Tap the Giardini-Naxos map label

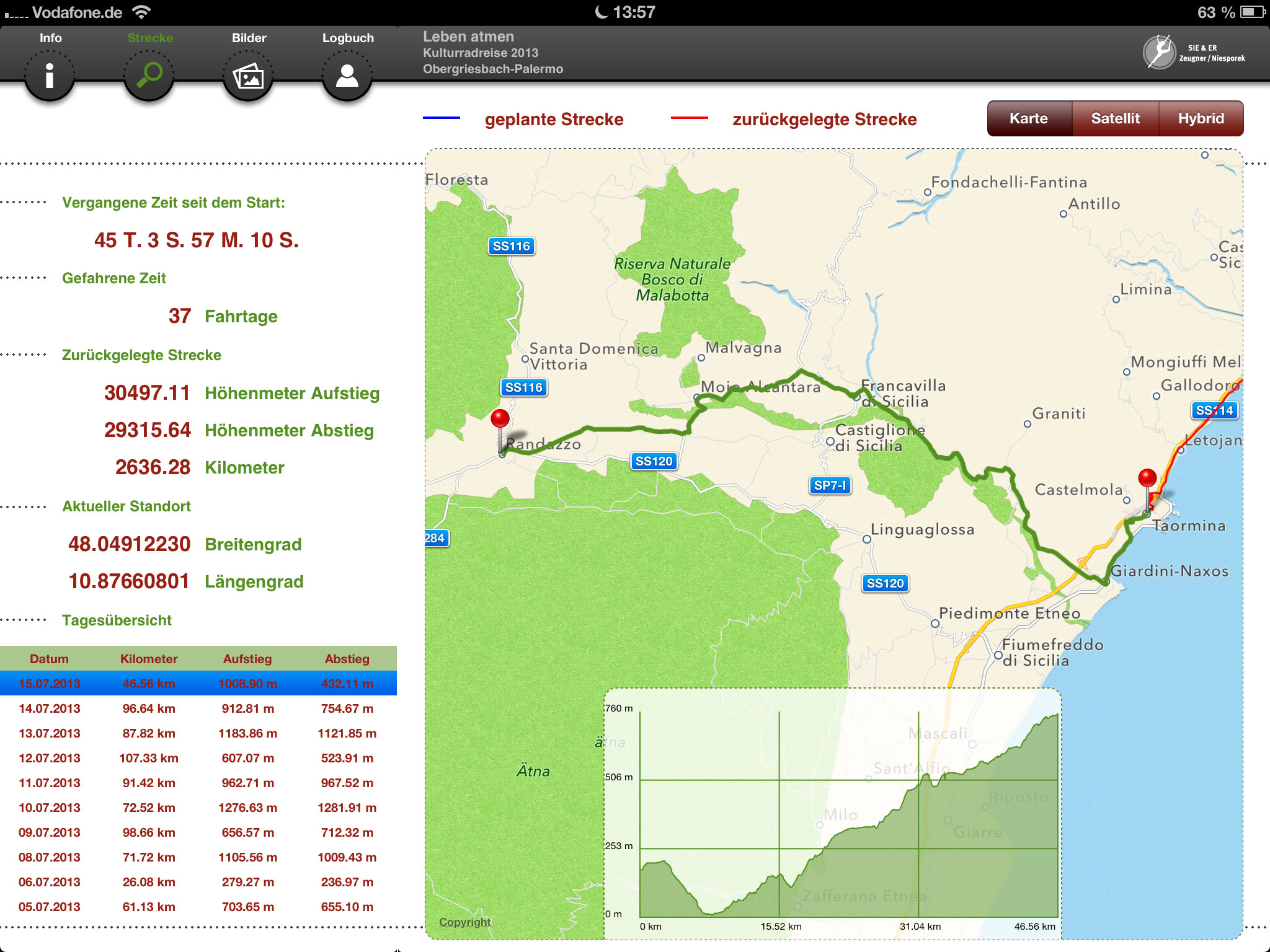click(1170, 571)
